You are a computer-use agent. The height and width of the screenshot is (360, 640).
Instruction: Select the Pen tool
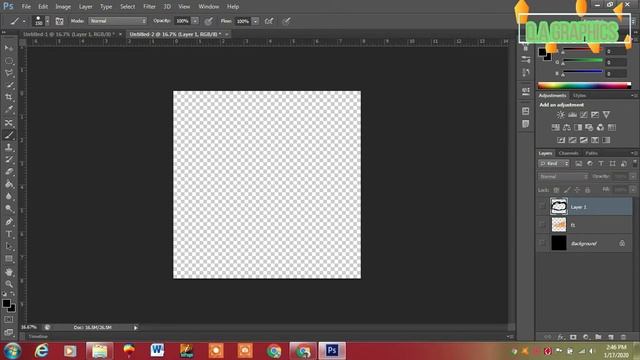9,222
